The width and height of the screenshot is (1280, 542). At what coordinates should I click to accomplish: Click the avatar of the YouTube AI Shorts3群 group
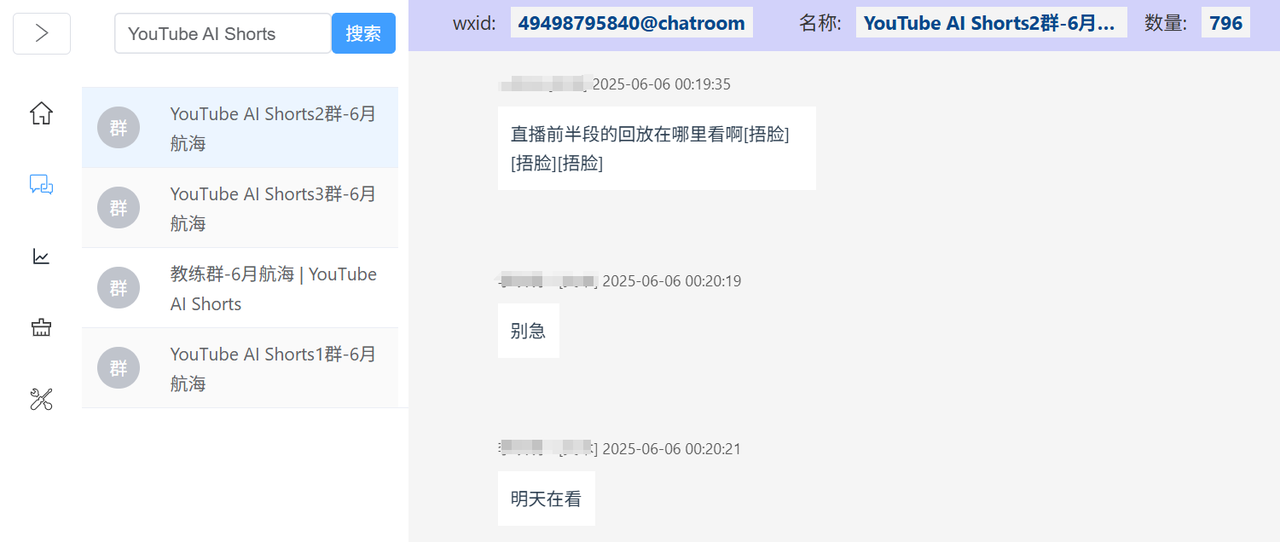[119, 208]
